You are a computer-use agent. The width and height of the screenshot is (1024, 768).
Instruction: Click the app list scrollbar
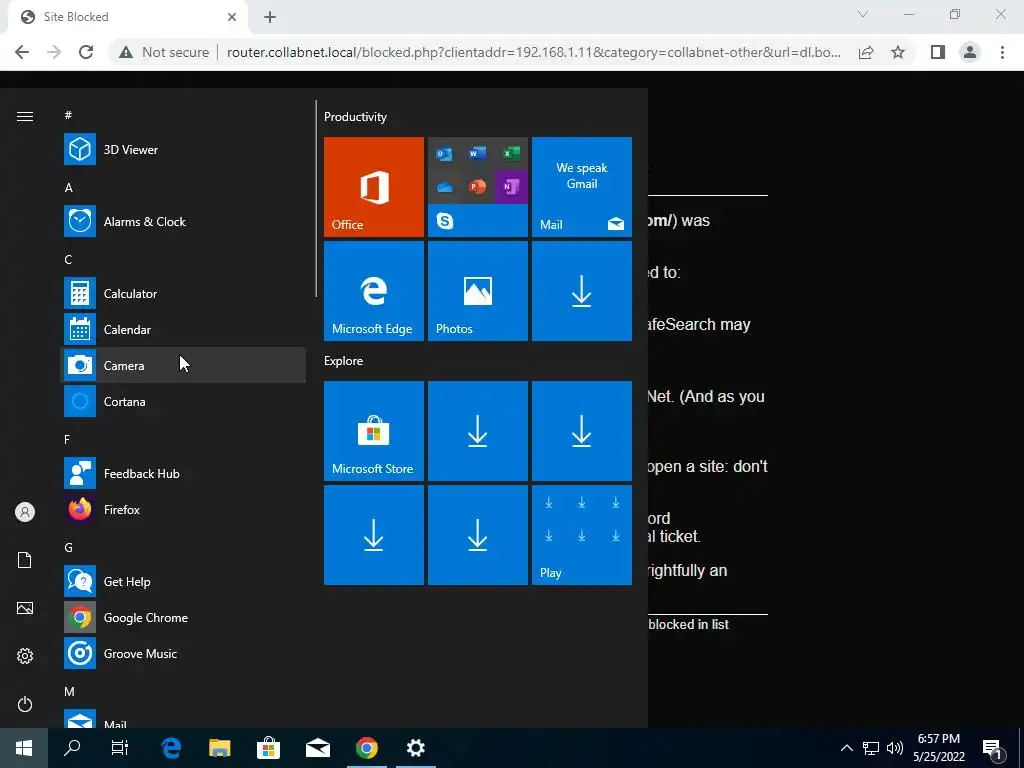click(x=316, y=199)
